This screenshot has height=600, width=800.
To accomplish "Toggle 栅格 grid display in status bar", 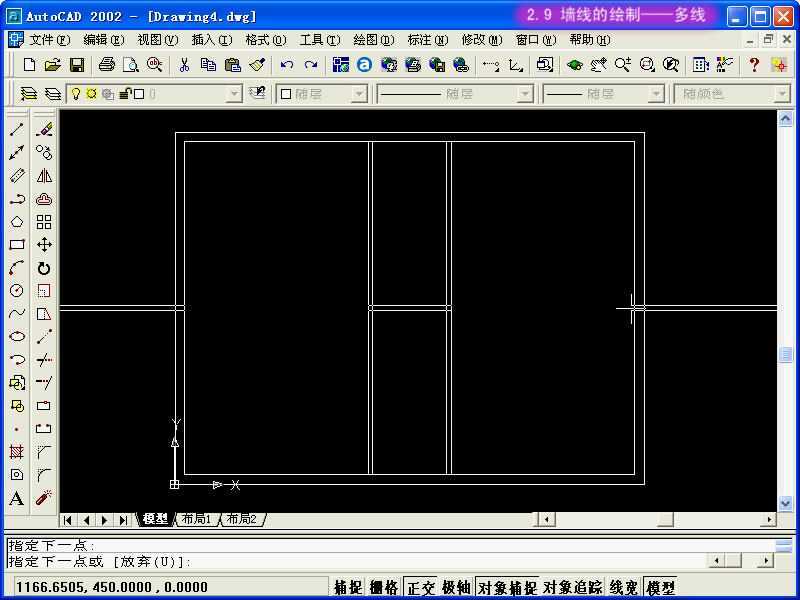I will [x=384, y=587].
